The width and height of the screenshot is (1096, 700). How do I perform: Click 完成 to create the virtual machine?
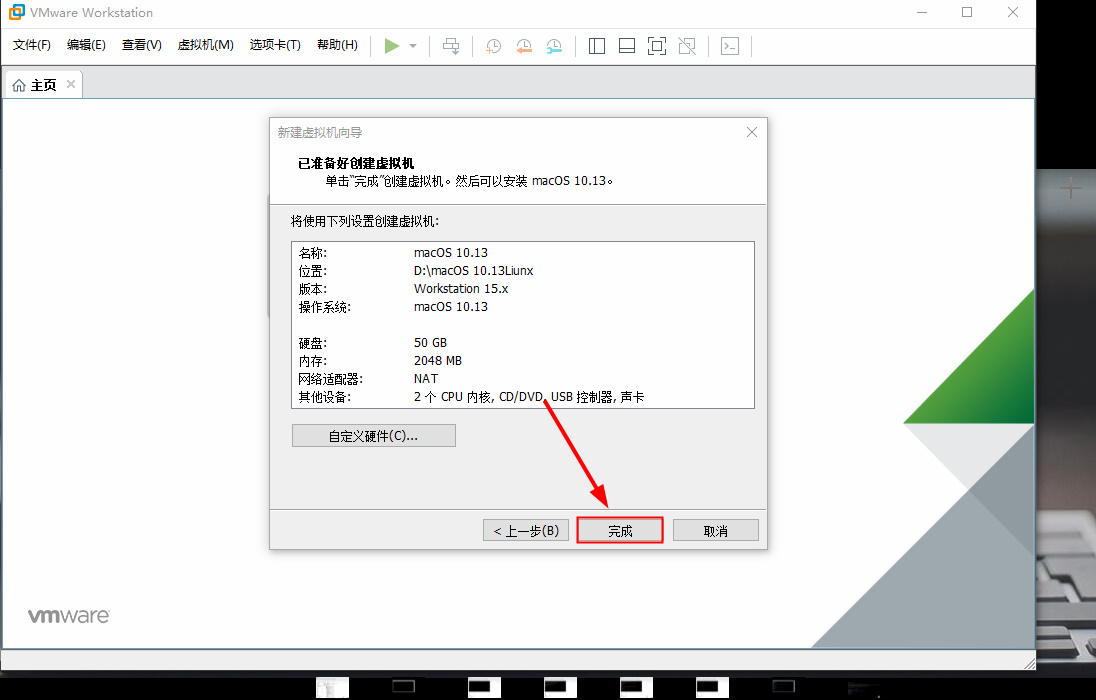(x=620, y=531)
